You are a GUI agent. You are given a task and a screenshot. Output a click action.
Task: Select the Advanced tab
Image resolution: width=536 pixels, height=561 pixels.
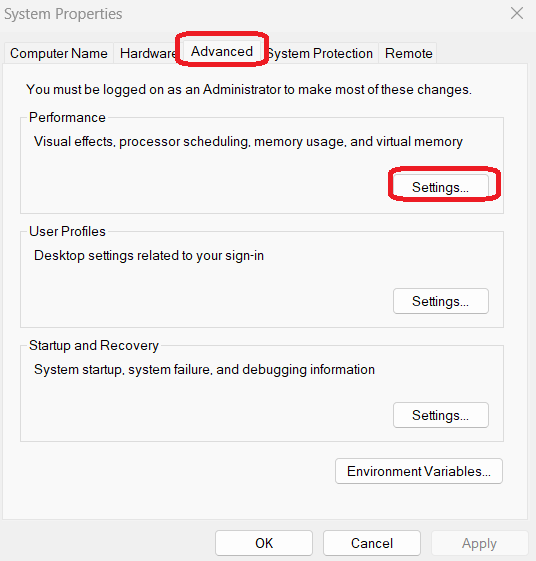pos(222,52)
